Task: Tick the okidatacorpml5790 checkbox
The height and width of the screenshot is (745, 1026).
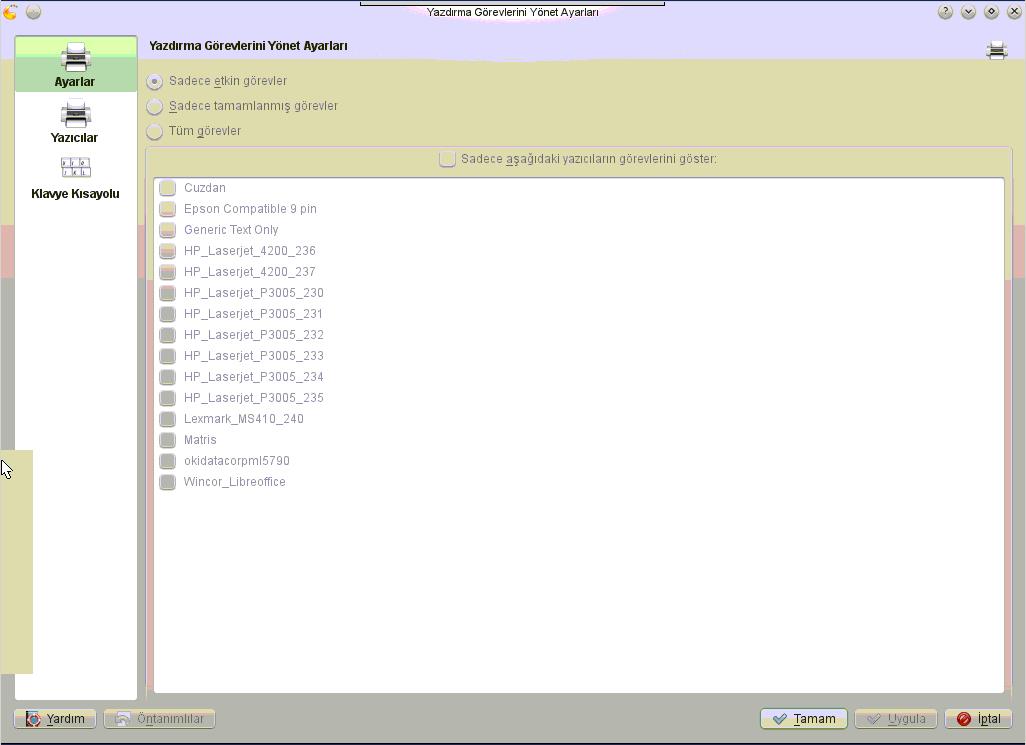Action: coord(168,460)
